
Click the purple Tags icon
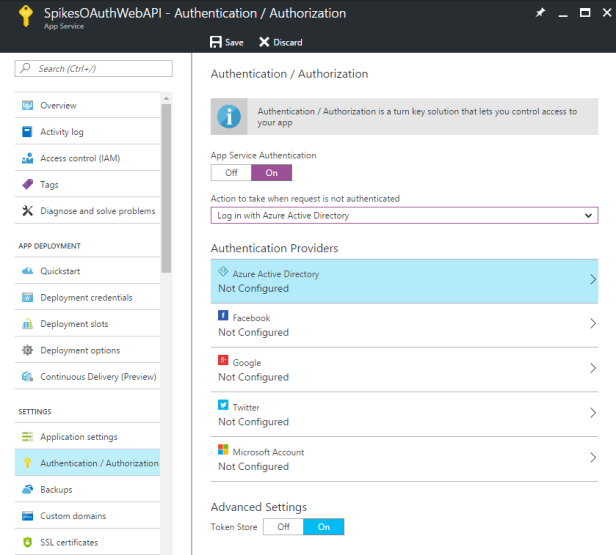[28, 184]
